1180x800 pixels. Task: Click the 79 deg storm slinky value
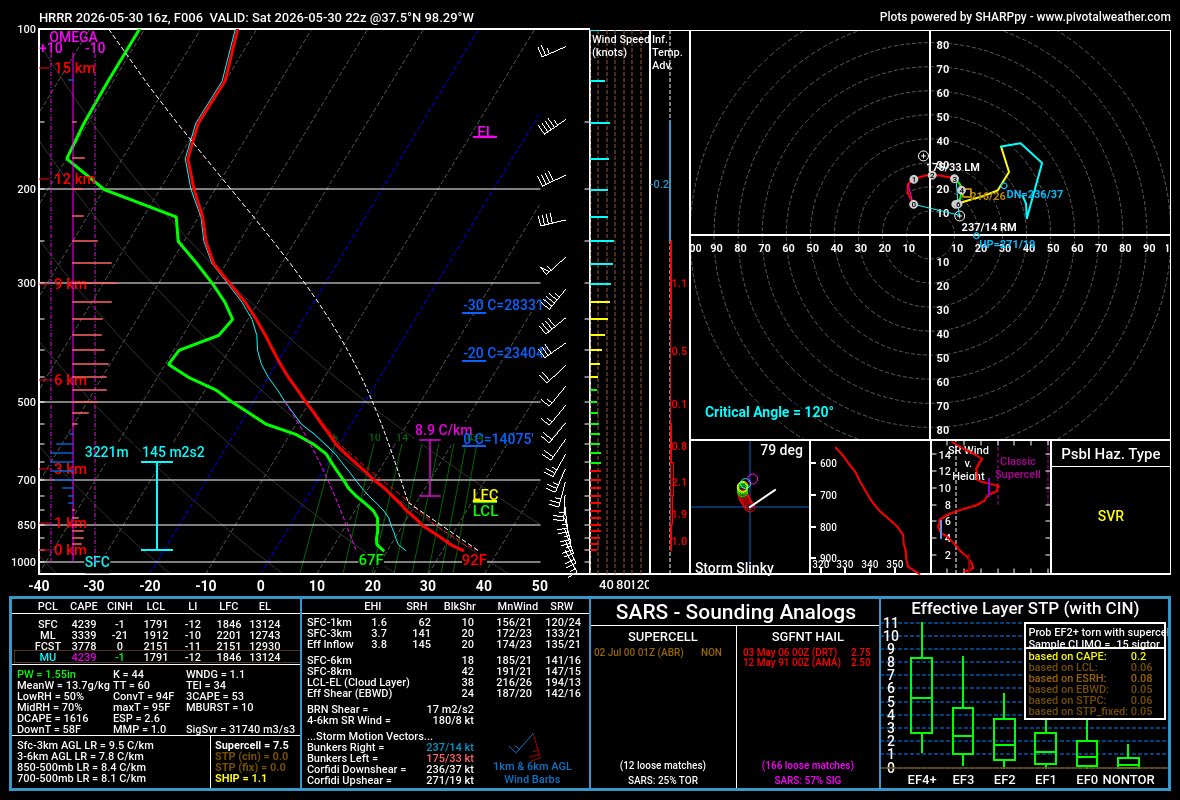pyautogui.click(x=781, y=450)
